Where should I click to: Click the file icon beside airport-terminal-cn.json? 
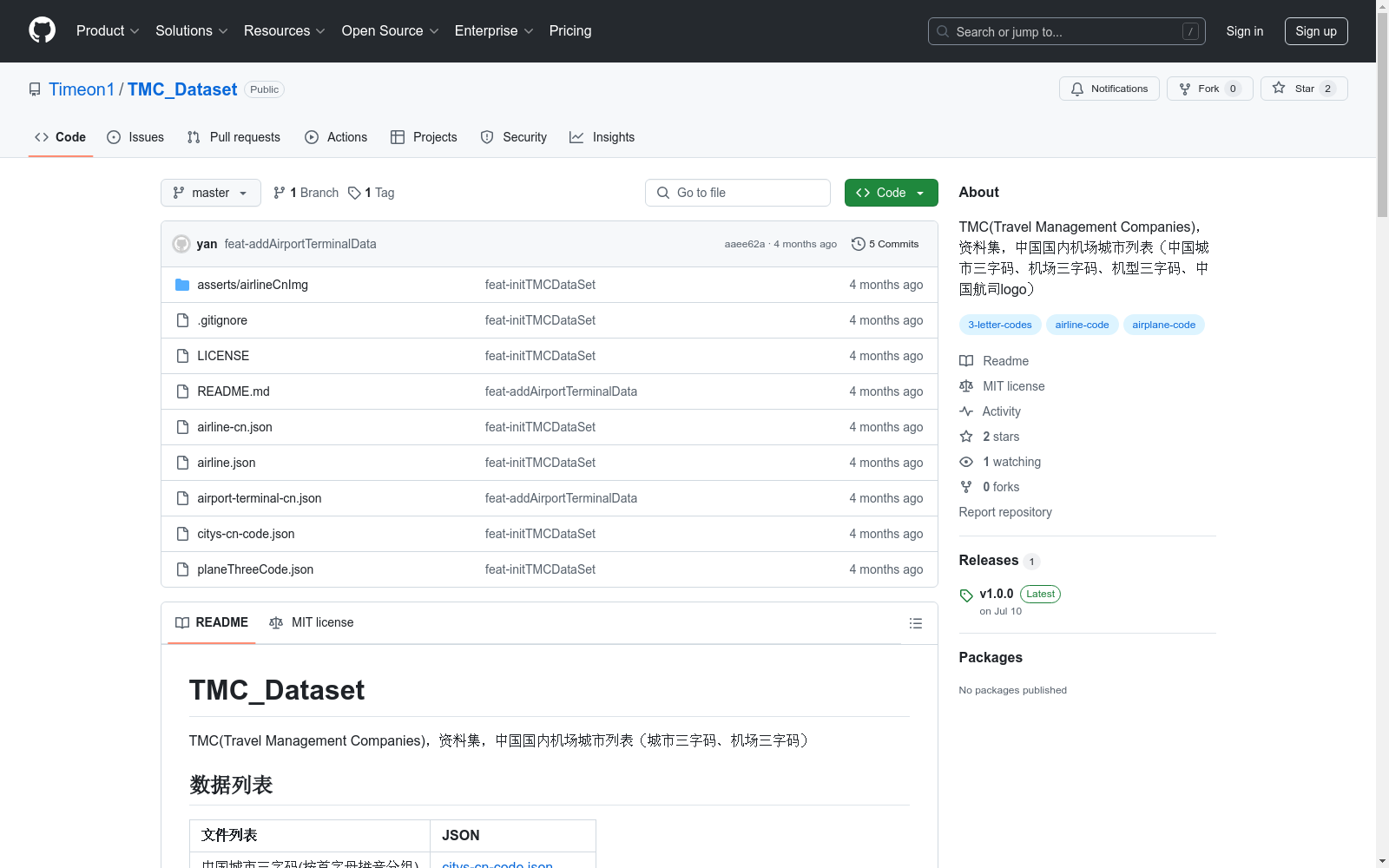182,498
